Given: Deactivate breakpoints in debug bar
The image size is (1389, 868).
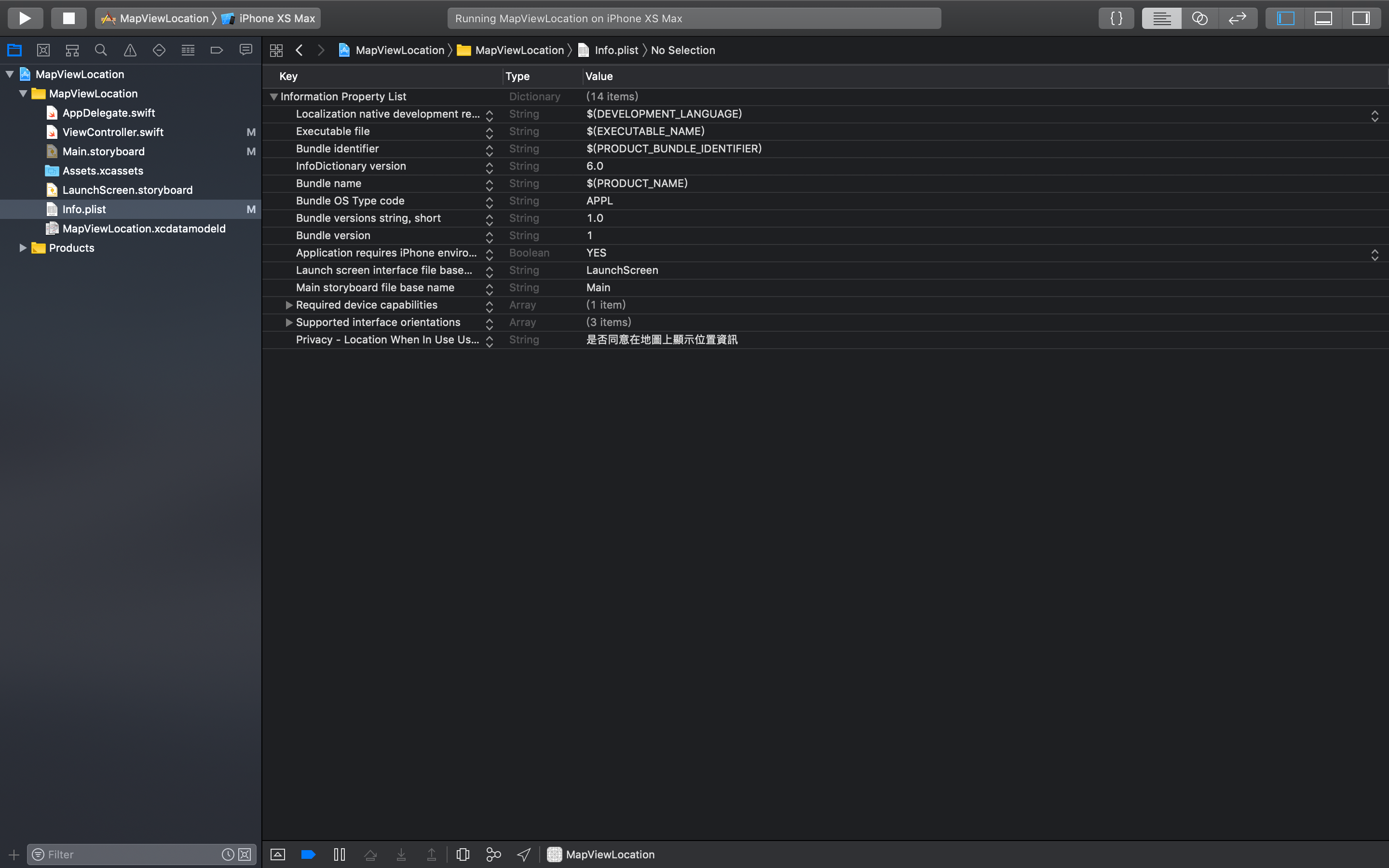Looking at the screenshot, I should tap(308, 855).
